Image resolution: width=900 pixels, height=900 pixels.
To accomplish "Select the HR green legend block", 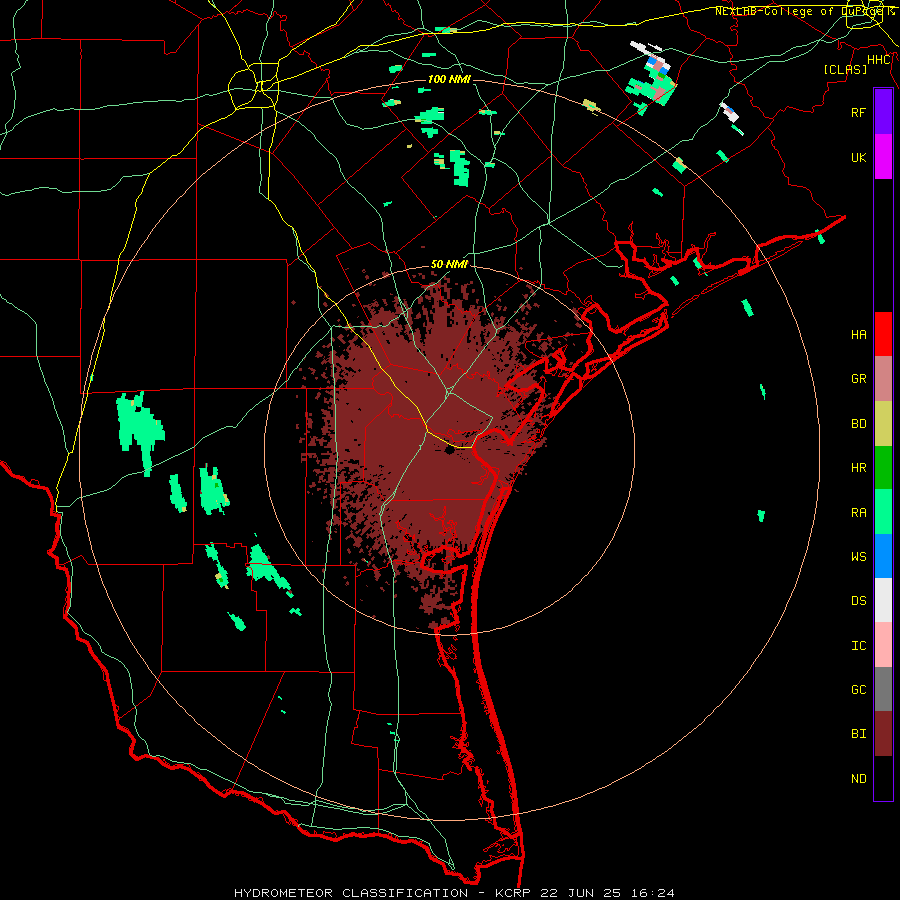I will tap(883, 467).
